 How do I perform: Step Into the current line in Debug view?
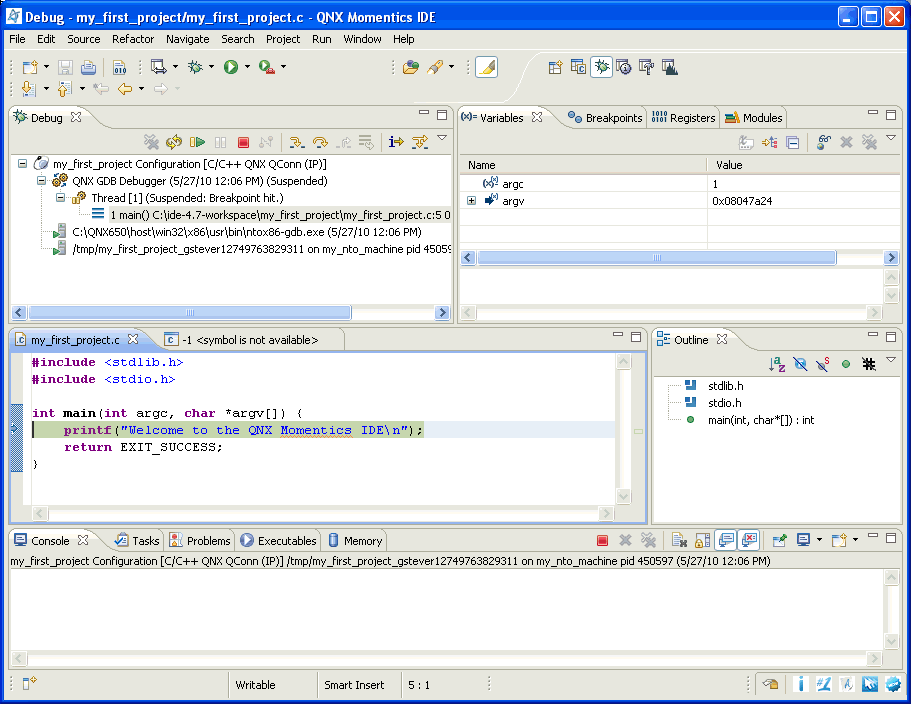(295, 140)
